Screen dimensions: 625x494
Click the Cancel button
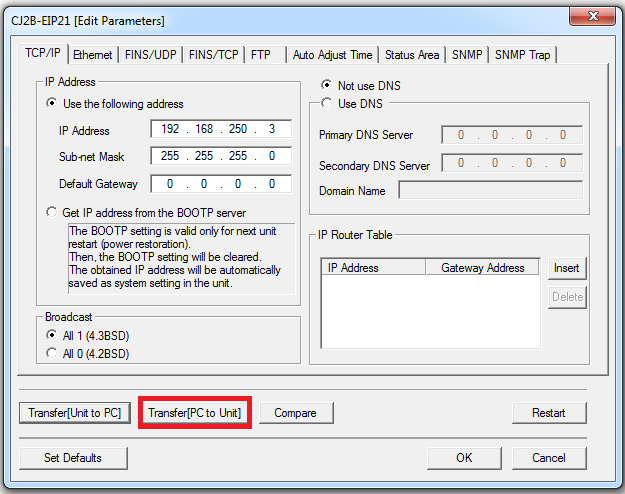[549, 458]
